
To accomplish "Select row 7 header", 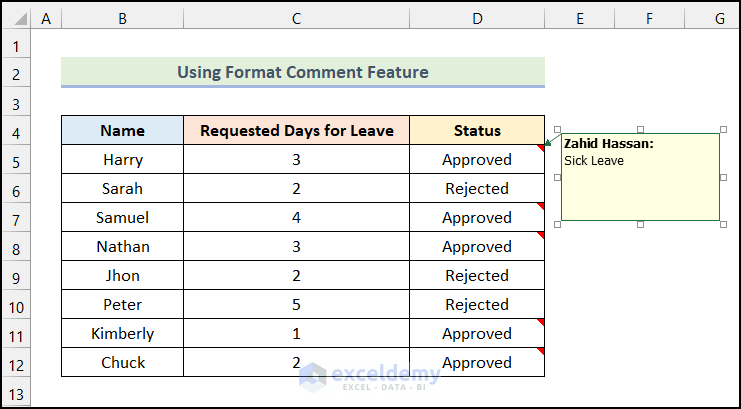I will point(16,218).
